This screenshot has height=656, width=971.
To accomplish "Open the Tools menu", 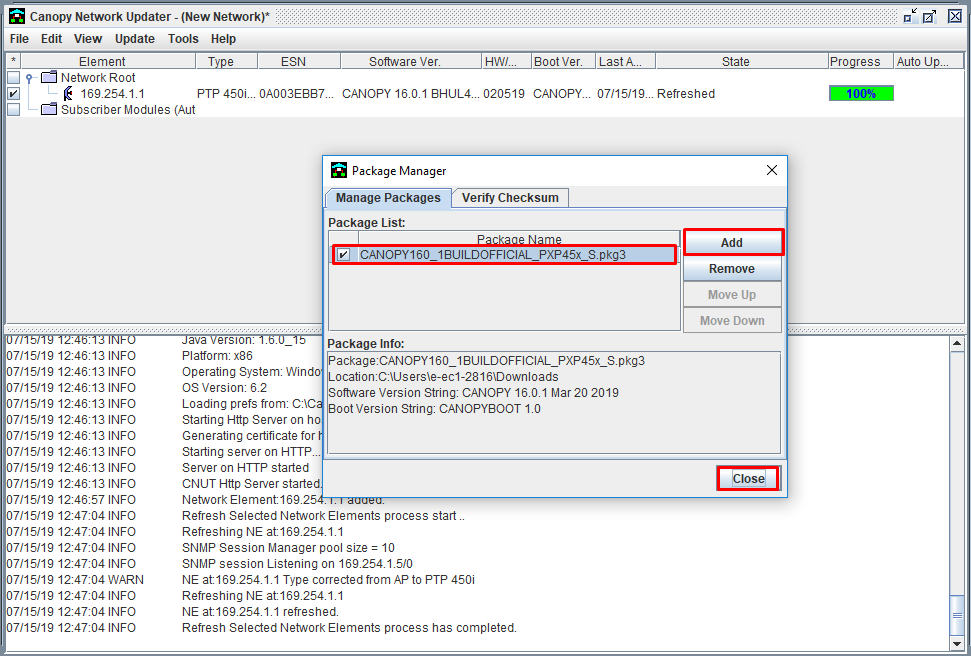I will (183, 38).
